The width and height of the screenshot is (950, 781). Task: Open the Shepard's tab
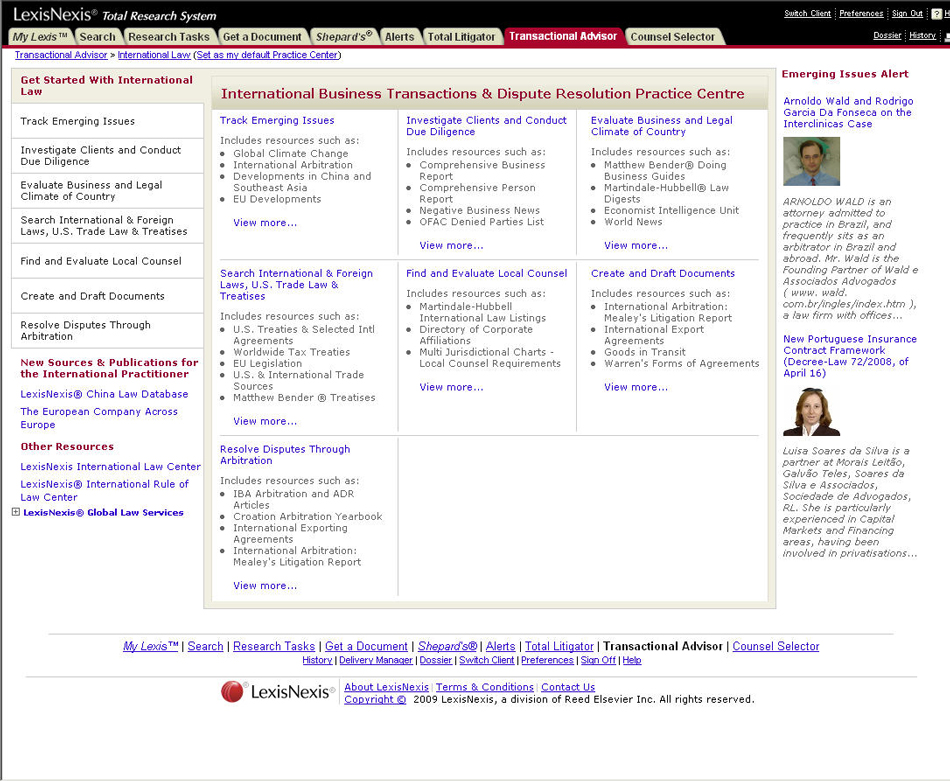344,37
